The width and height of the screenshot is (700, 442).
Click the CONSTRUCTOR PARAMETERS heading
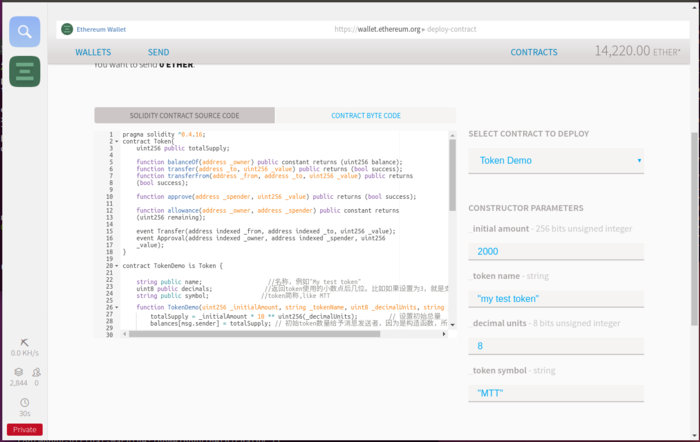pyautogui.click(x=526, y=208)
